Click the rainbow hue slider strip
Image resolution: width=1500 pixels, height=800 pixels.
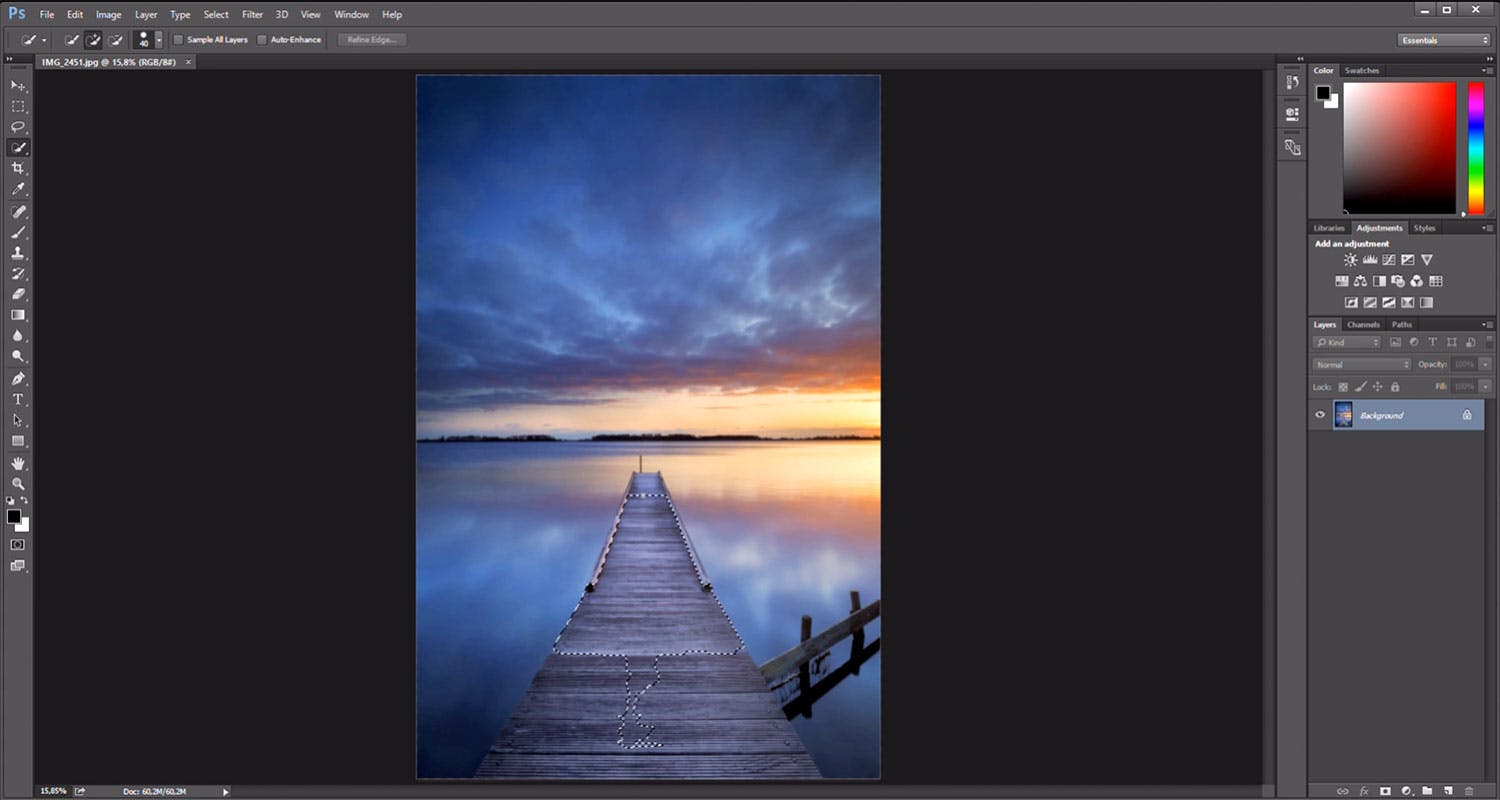coord(1475,147)
